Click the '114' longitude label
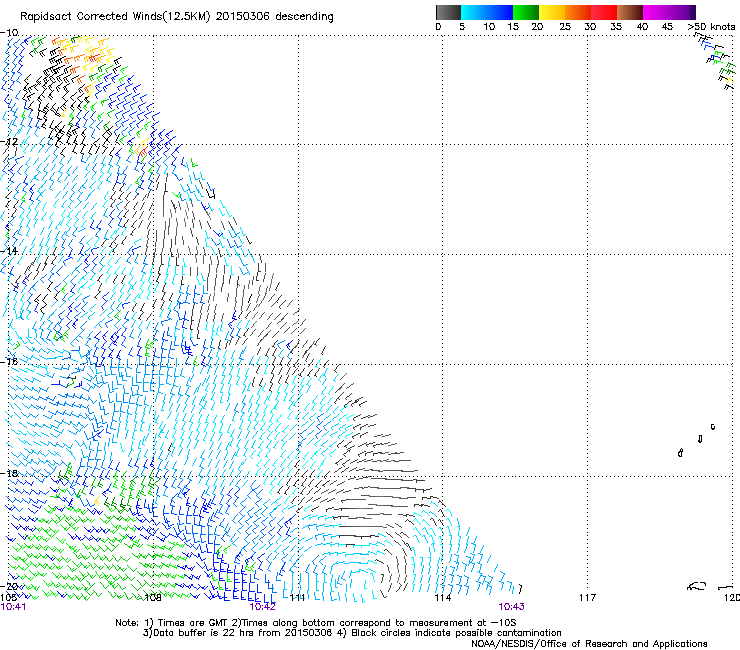Screen dimensions: 740x650 tap(442, 598)
